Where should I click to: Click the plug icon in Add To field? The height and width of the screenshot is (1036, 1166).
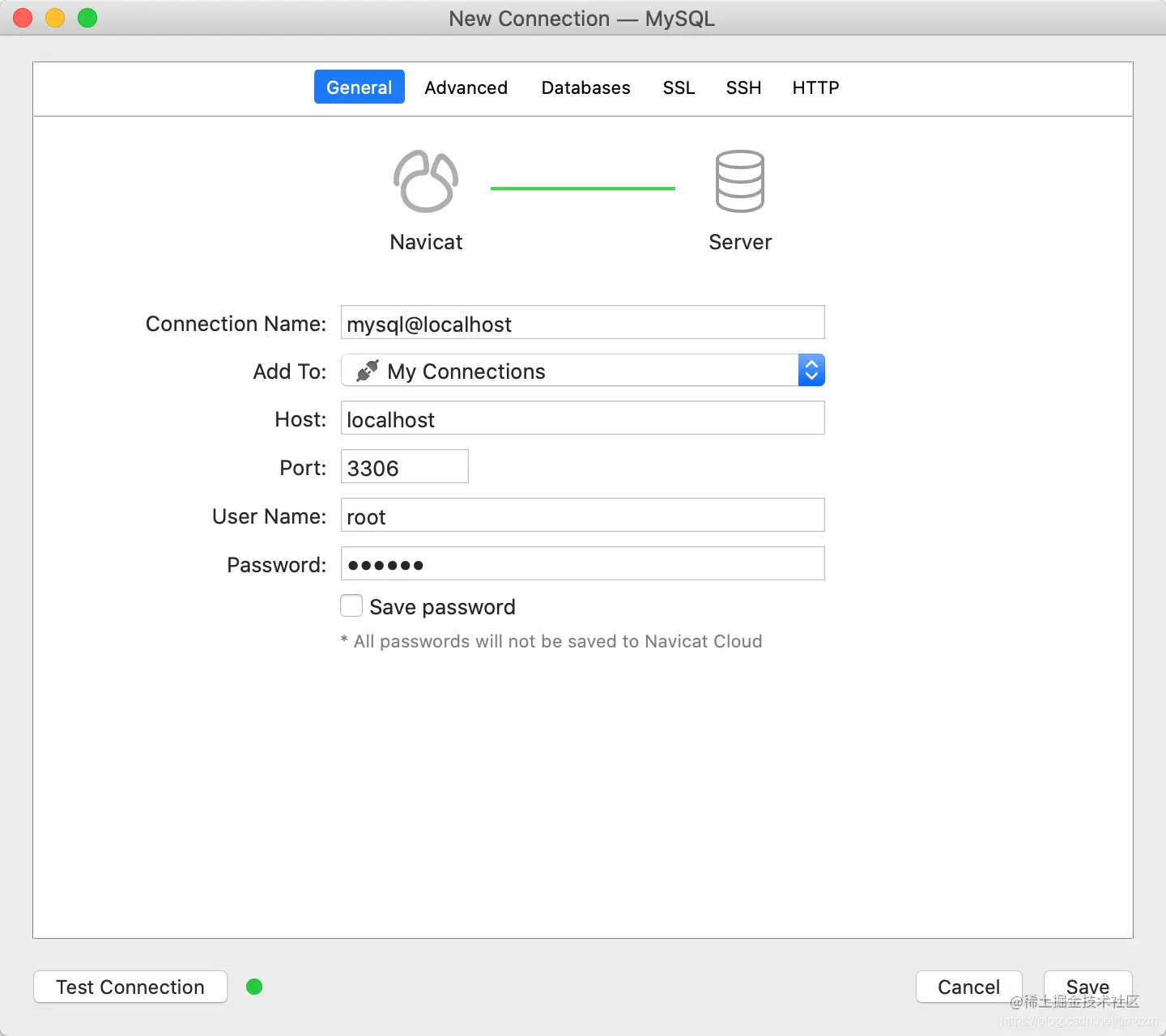click(368, 371)
